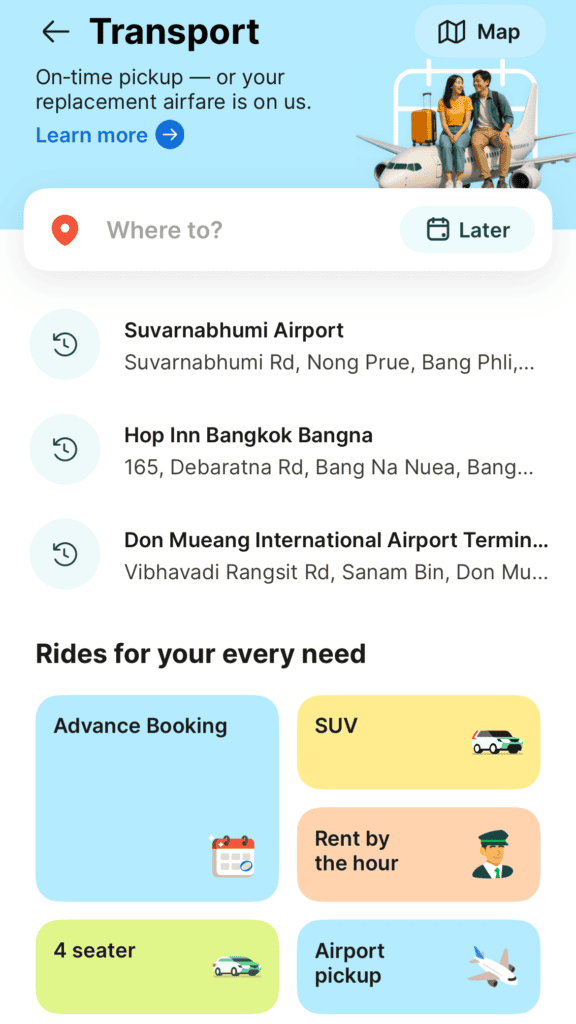This screenshot has width=576, height=1024.
Task: Click the back arrow beside Transport
Action: [x=55, y=31]
